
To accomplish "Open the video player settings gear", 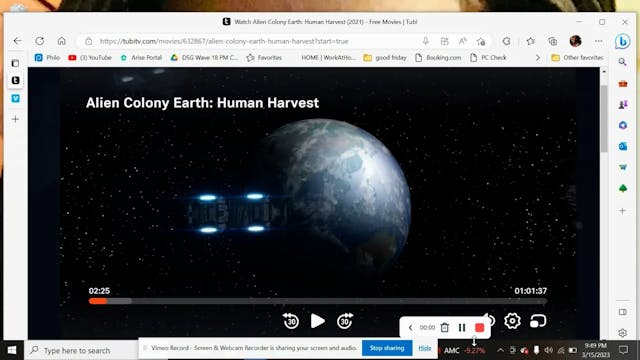I will 512,321.
